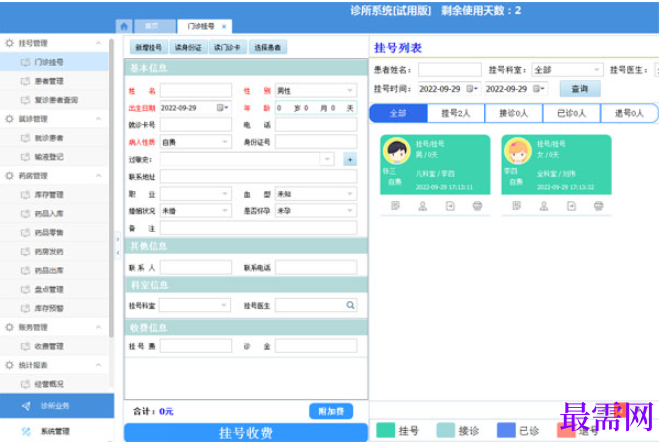
Task: Click the 姓名 input field
Action: click(196, 90)
